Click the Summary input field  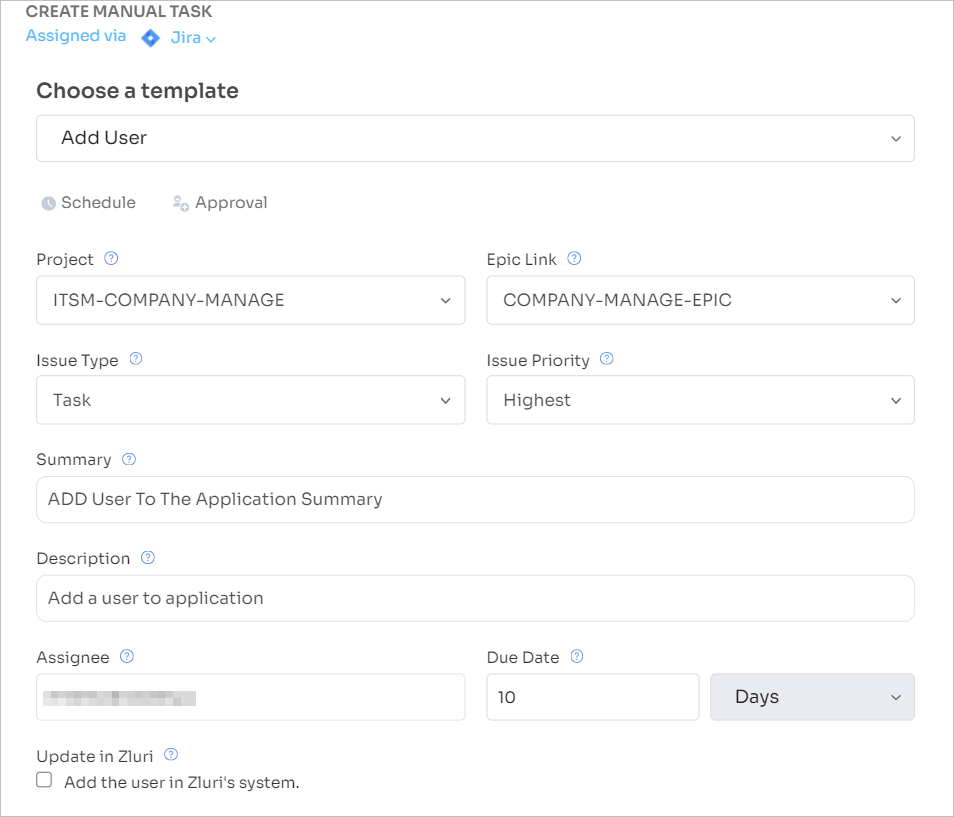tap(475, 499)
